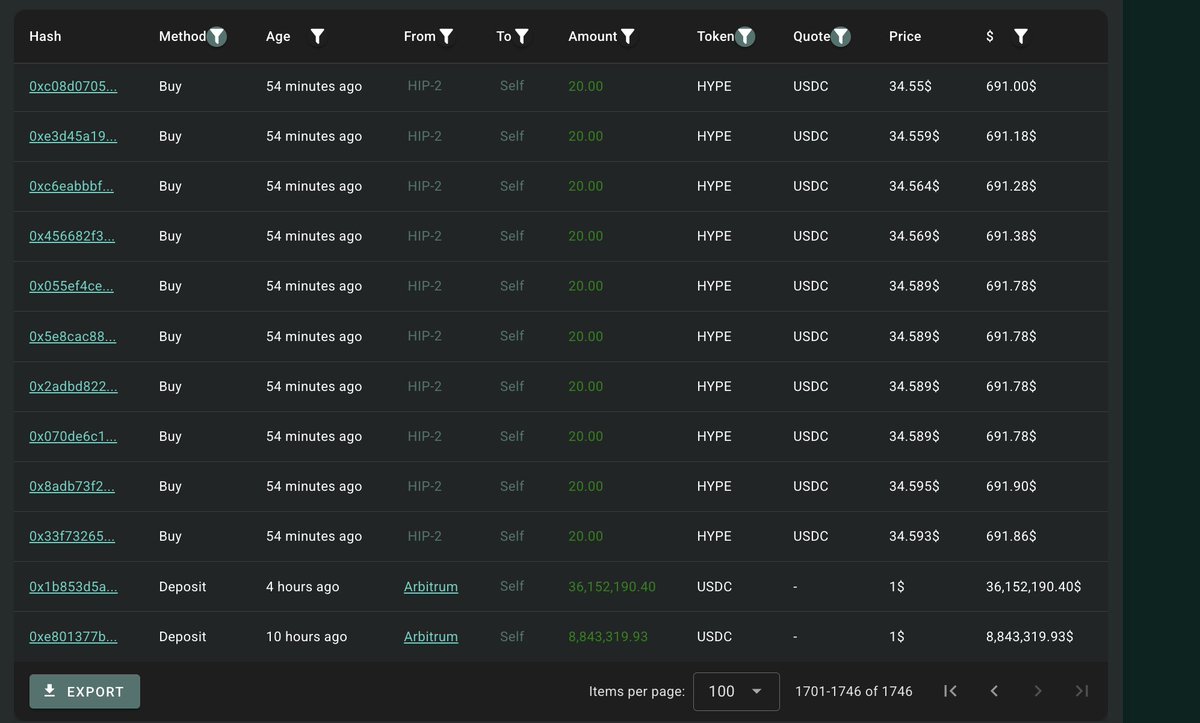Select value 691.18$ cell
The width and height of the screenshot is (1200, 723).
[1011, 136]
